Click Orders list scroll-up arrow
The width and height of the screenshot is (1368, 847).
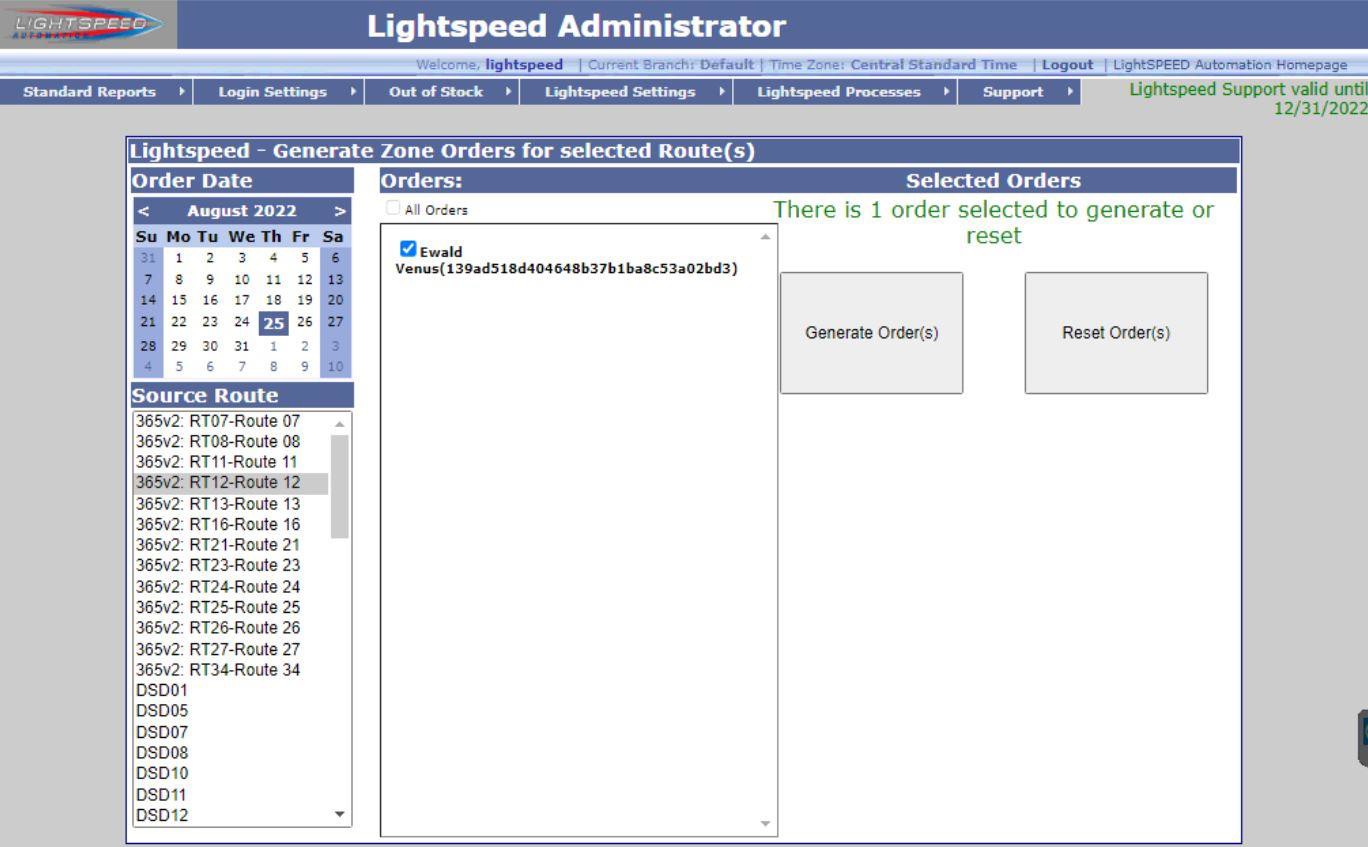coord(767,236)
